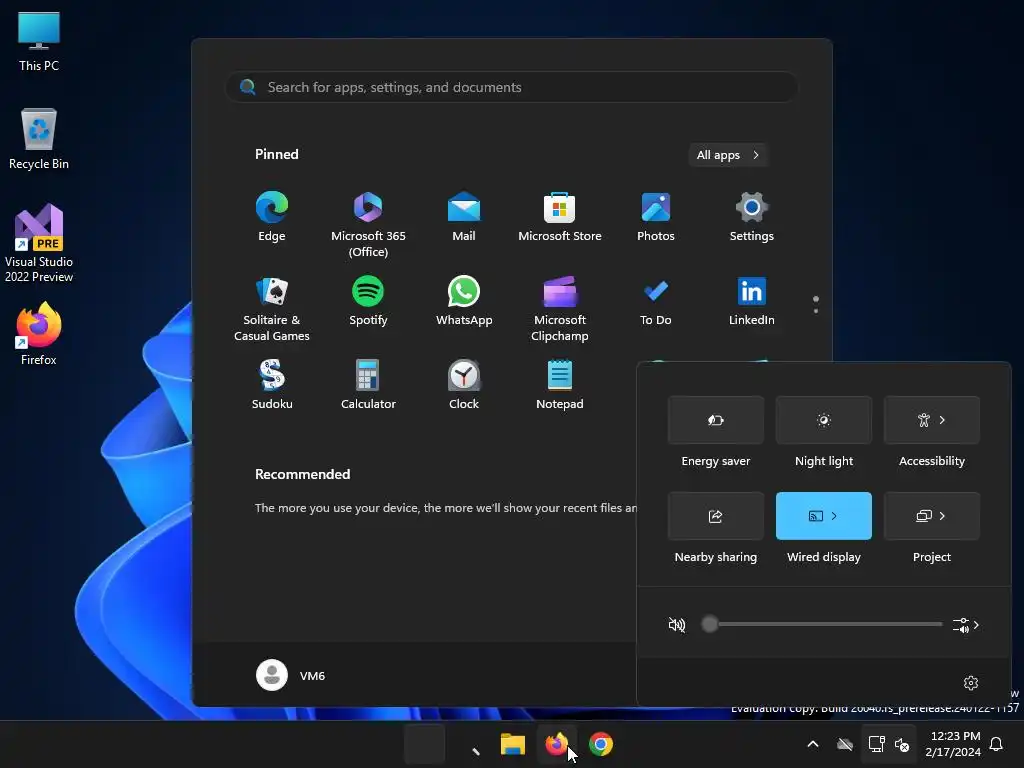The height and width of the screenshot is (768, 1024).
Task: Launch Spotify from pinned apps
Action: (368, 302)
